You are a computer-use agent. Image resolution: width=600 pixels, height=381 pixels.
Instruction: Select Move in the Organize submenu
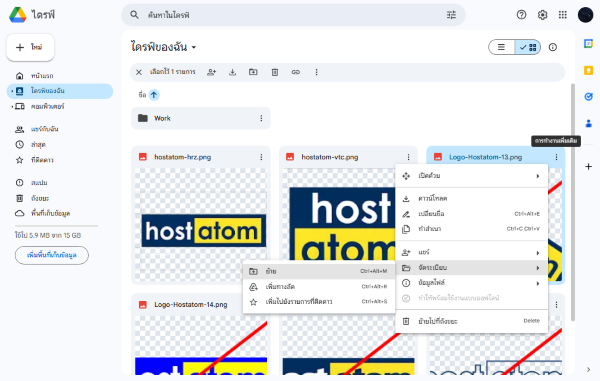point(319,271)
